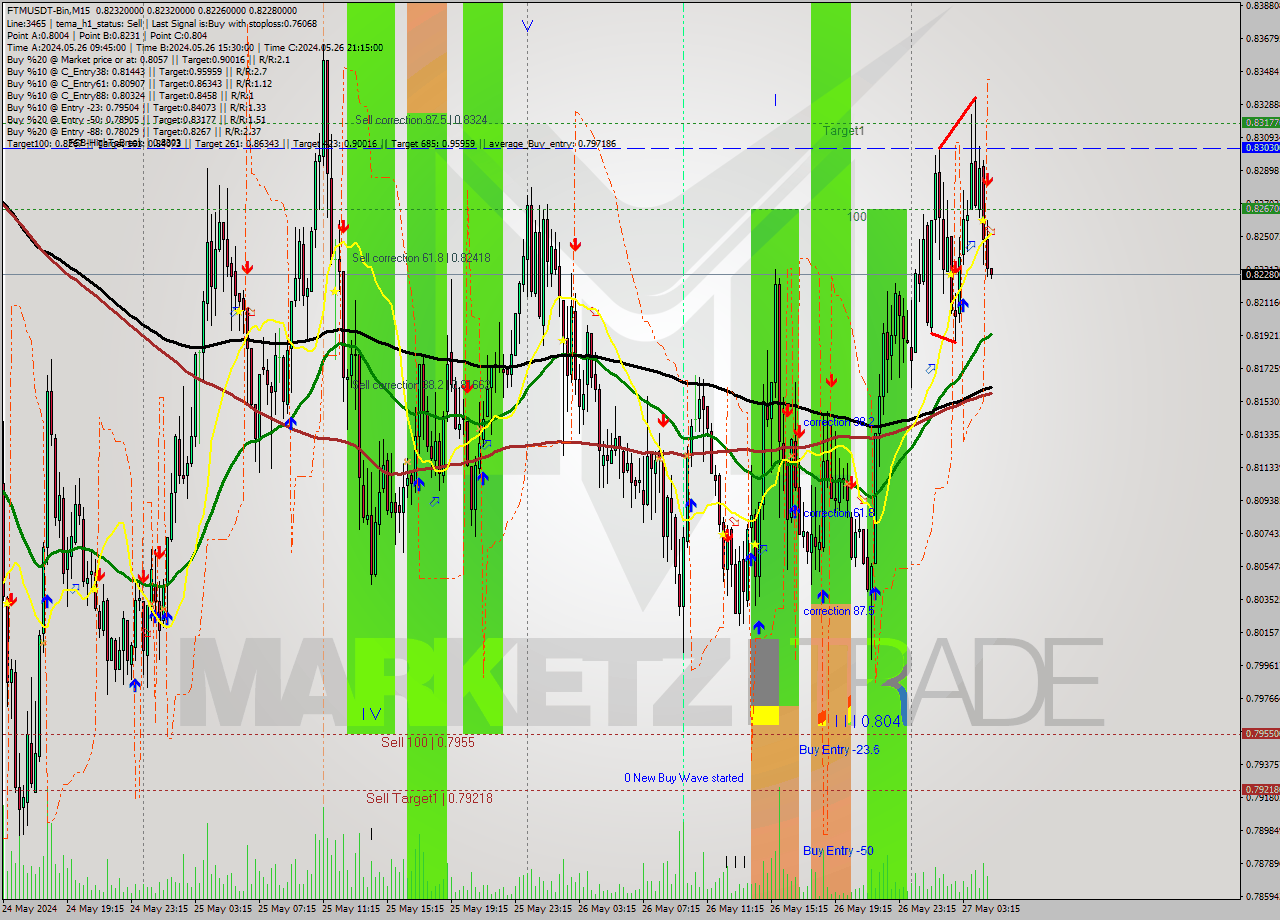The height and width of the screenshot is (920, 1280).
Task: Click the 'Sell 100 | 0.7955' label
Action: 428,742
